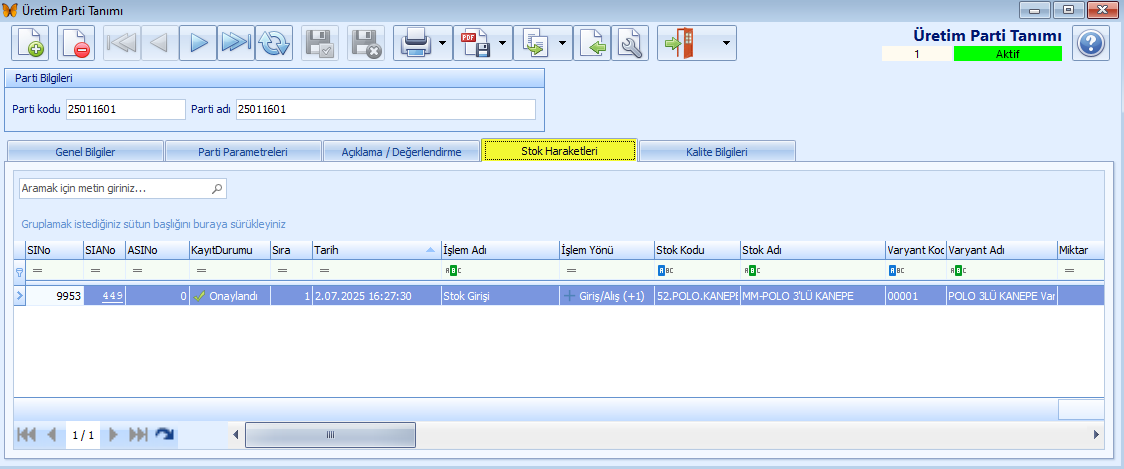
Task: Open the Stok Kodu filter condition selector
Action: (x=663, y=271)
